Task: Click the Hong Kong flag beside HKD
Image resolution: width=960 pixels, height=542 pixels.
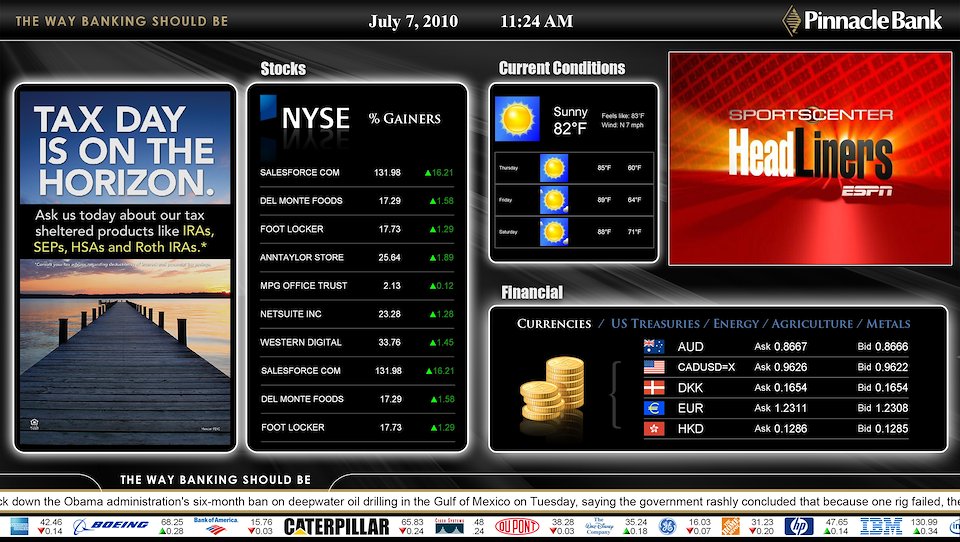Action: 654,429
